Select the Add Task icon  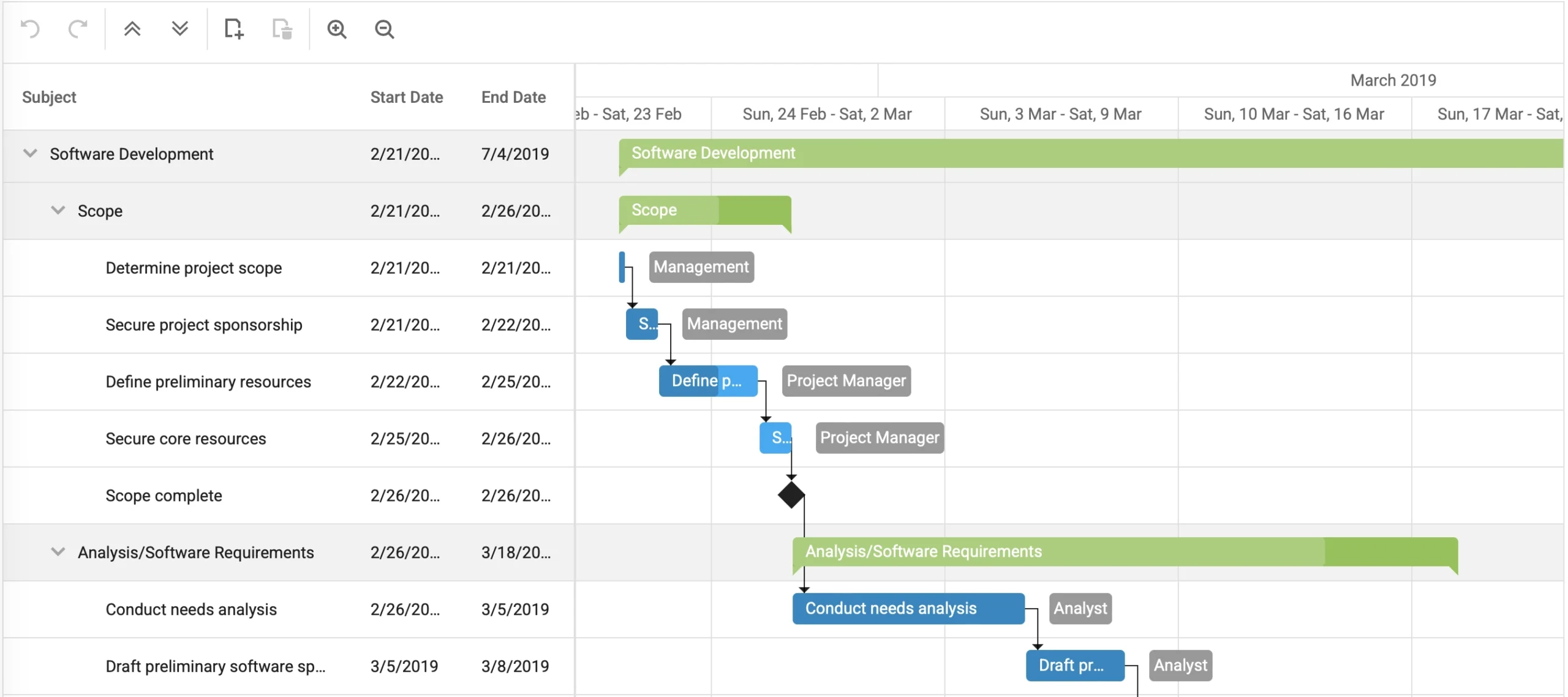(x=234, y=29)
